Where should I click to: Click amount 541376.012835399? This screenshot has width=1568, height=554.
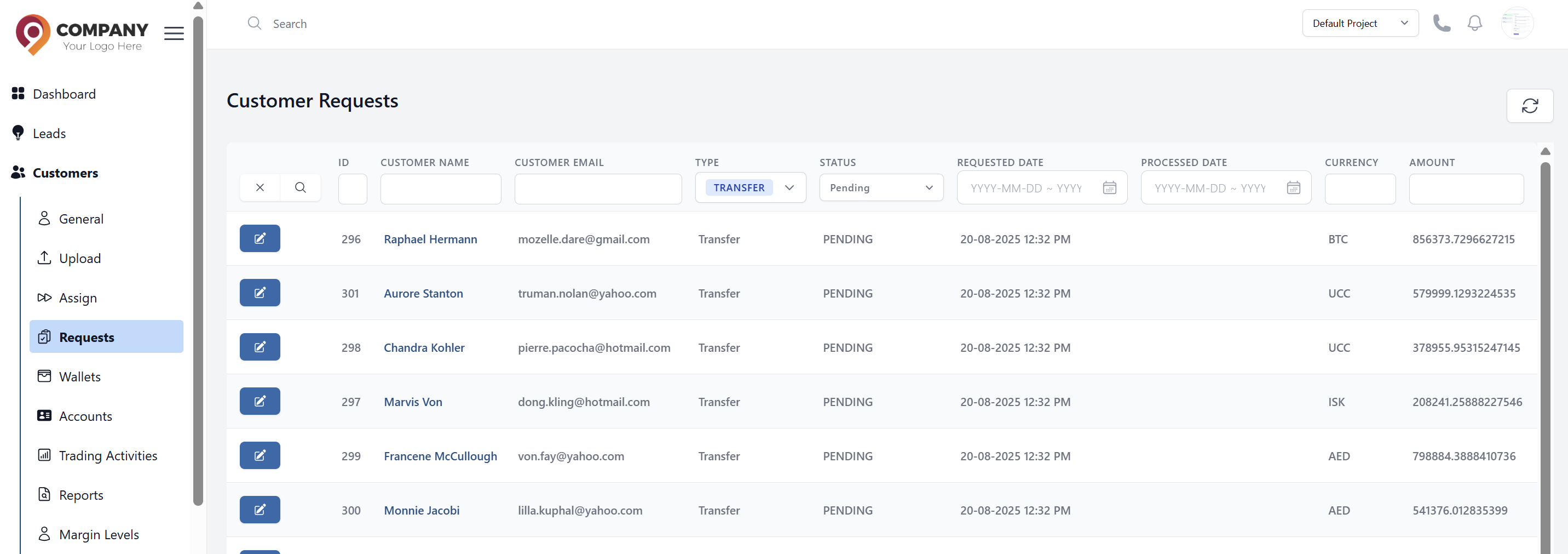[1460, 510]
